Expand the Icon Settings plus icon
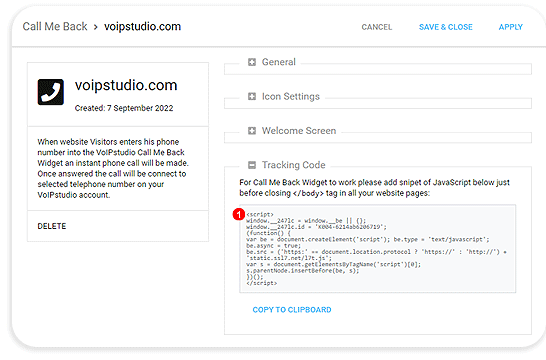 click(x=252, y=96)
